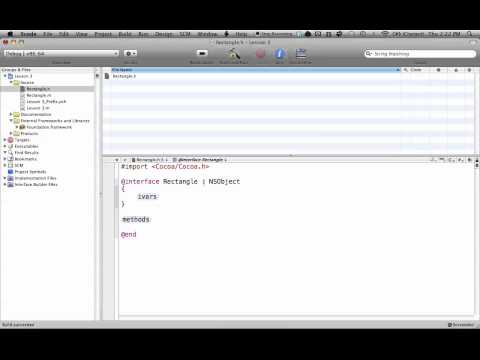This screenshot has height=360, width=480.
Task: Select Implementation Files smart group
Action: tap(35, 178)
